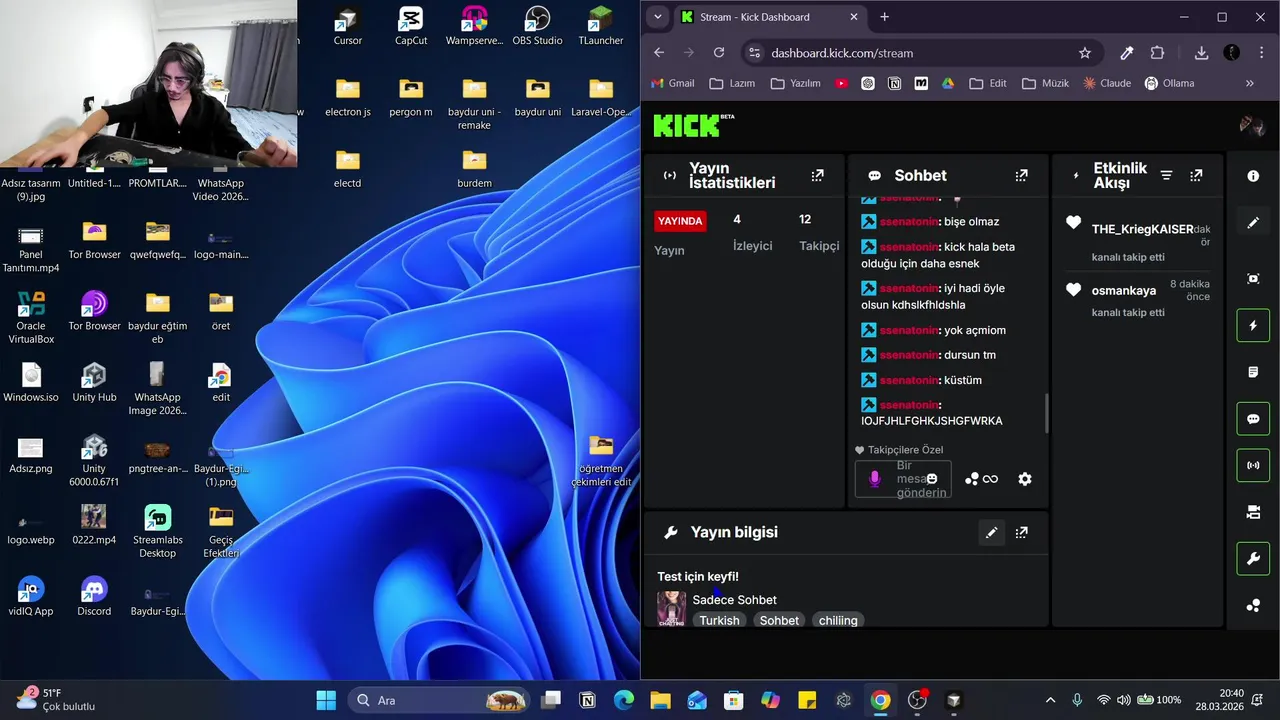Click the three-dots icon at sidebar bottom

(1253, 605)
